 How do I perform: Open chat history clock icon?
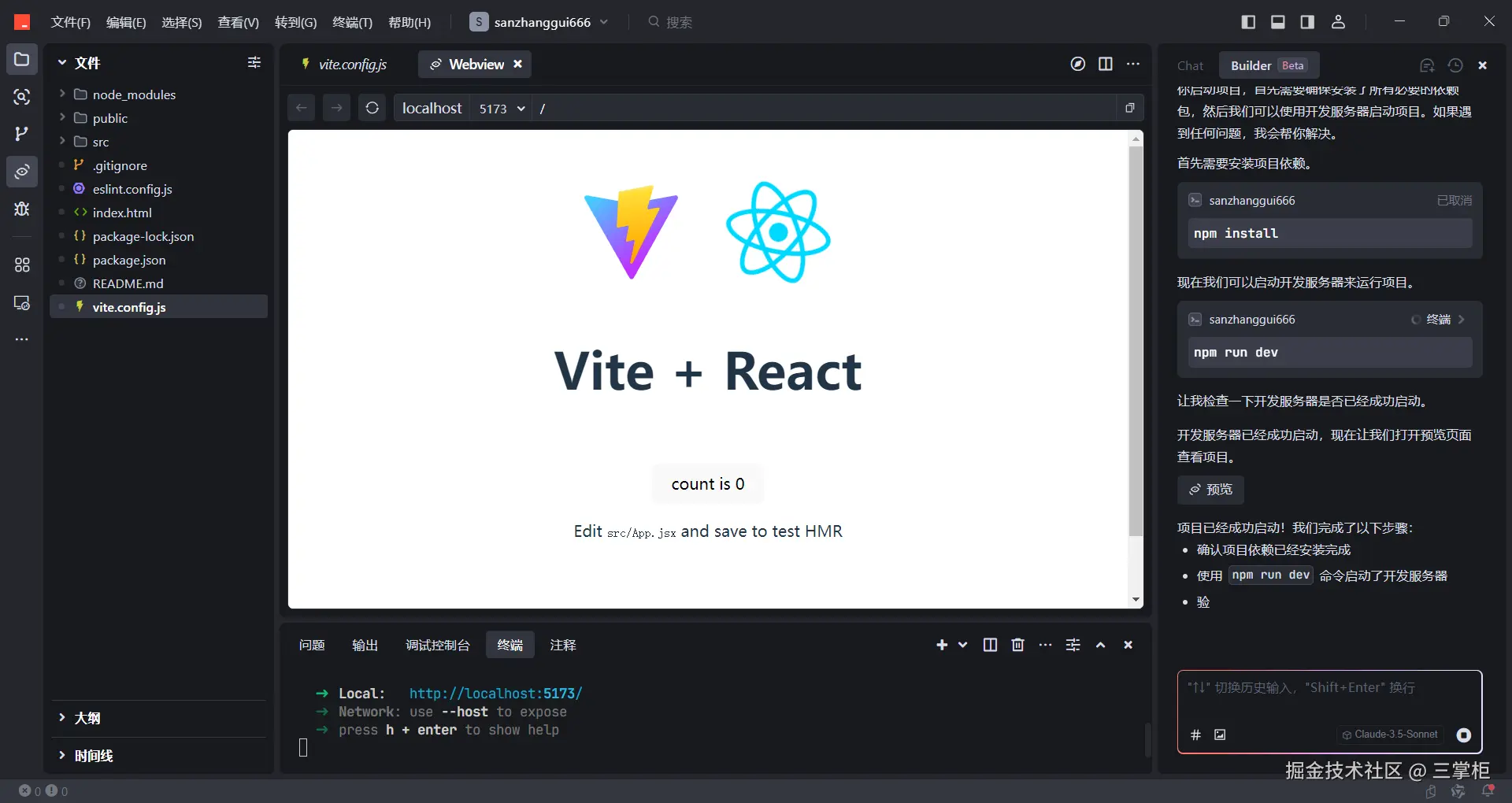click(x=1455, y=65)
